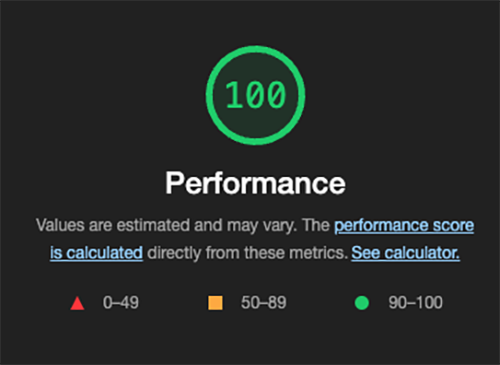Click the 50–89 legend range label
Image resolution: width=500 pixels, height=365 pixels.
tap(264, 303)
